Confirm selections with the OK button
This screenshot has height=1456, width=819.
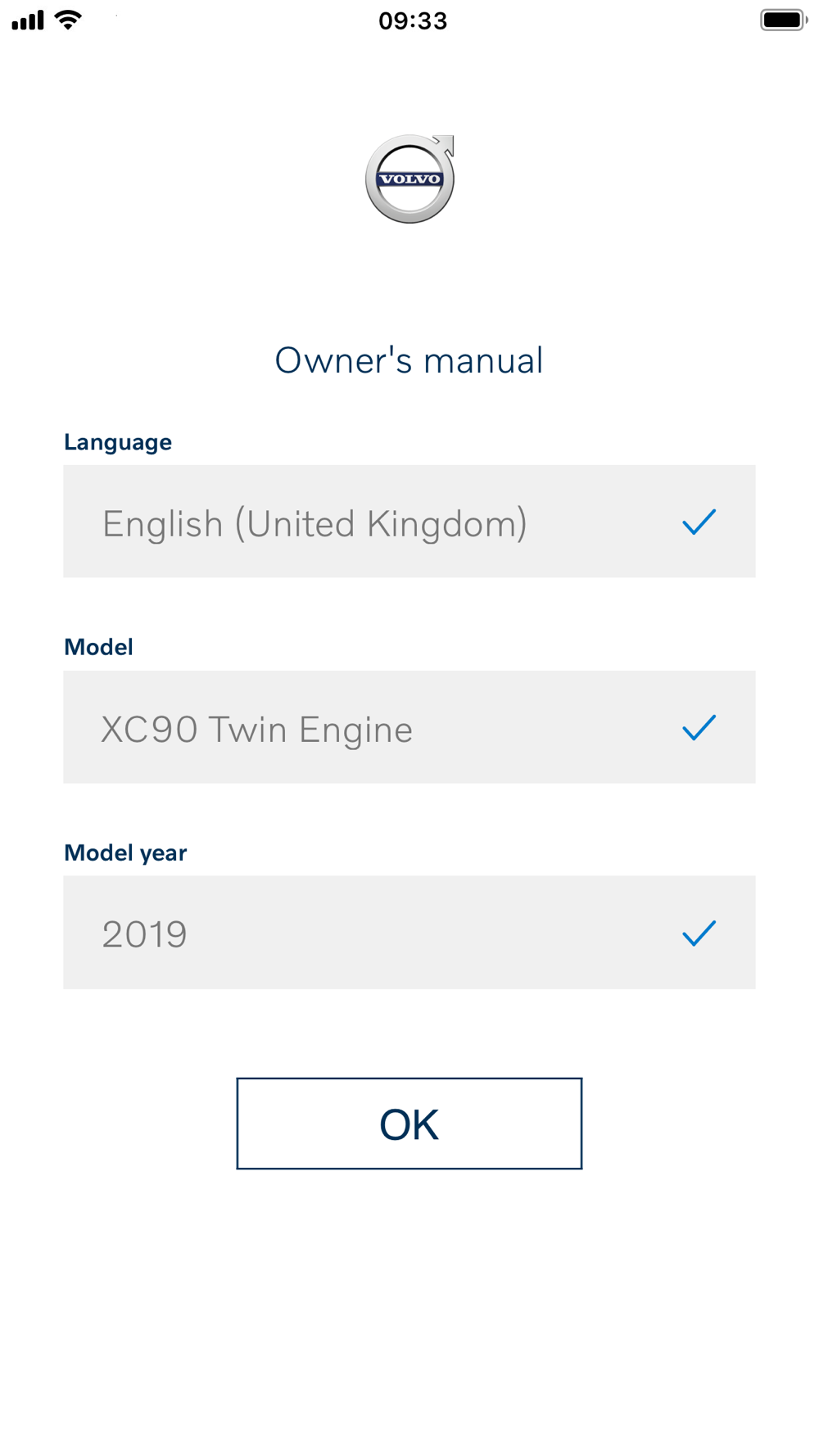pos(409,1124)
